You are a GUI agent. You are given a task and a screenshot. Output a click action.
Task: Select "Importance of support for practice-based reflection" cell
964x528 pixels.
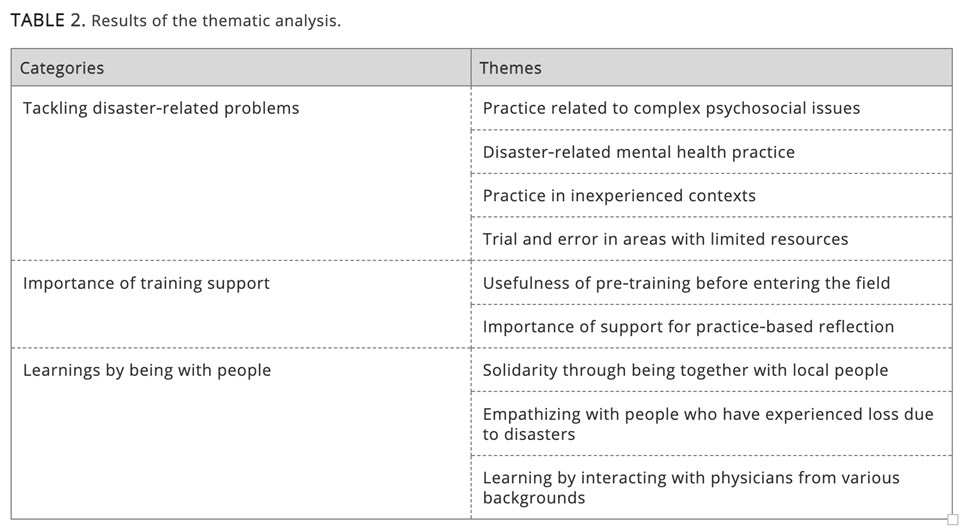[x=688, y=326]
